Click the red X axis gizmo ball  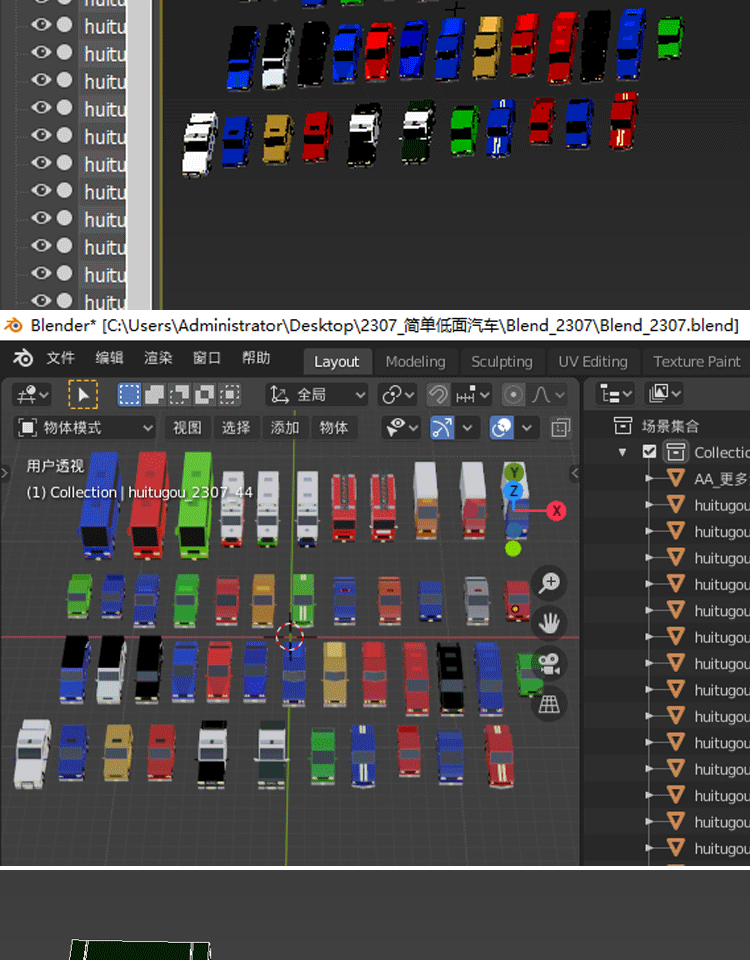pos(556,511)
